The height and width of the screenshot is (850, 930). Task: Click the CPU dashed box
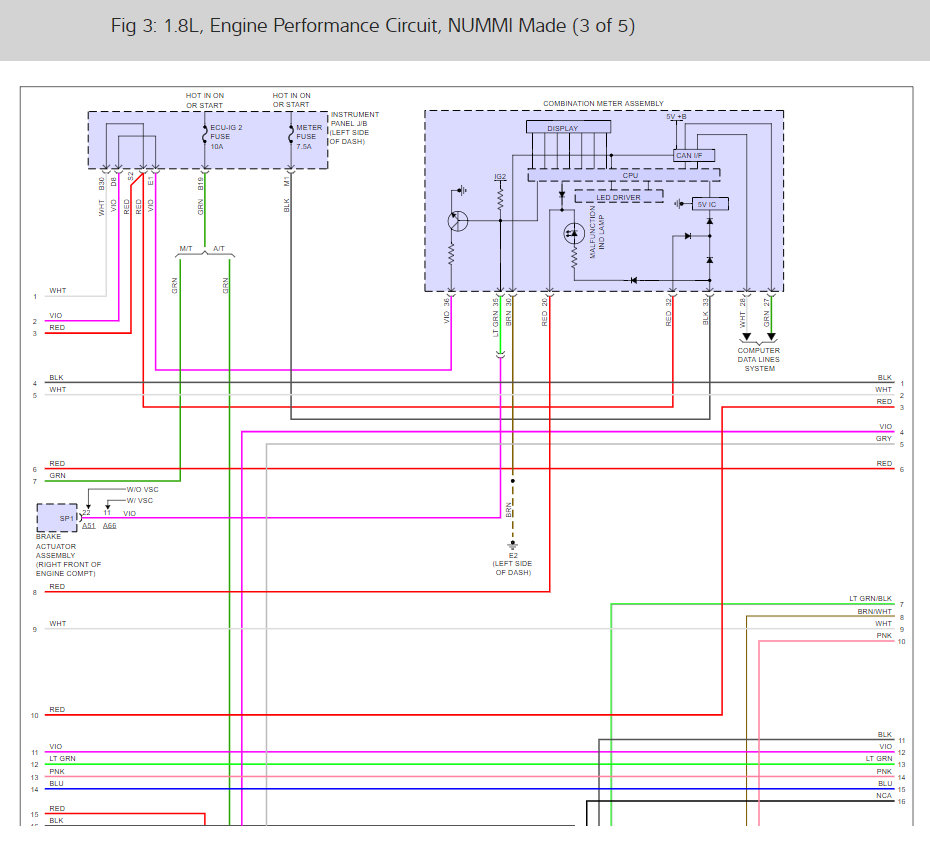[624, 175]
